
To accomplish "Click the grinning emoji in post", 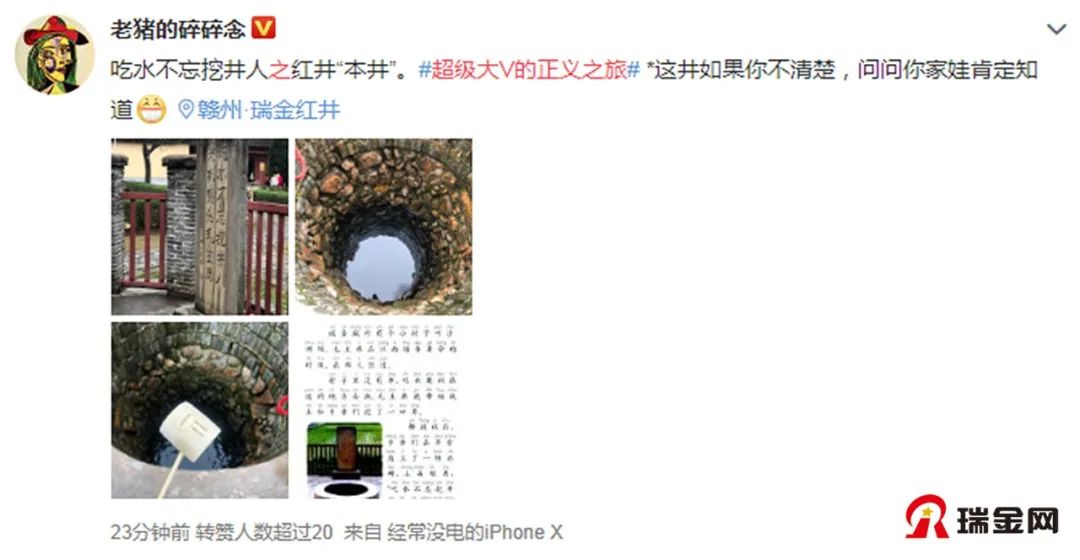I will tap(152, 110).
